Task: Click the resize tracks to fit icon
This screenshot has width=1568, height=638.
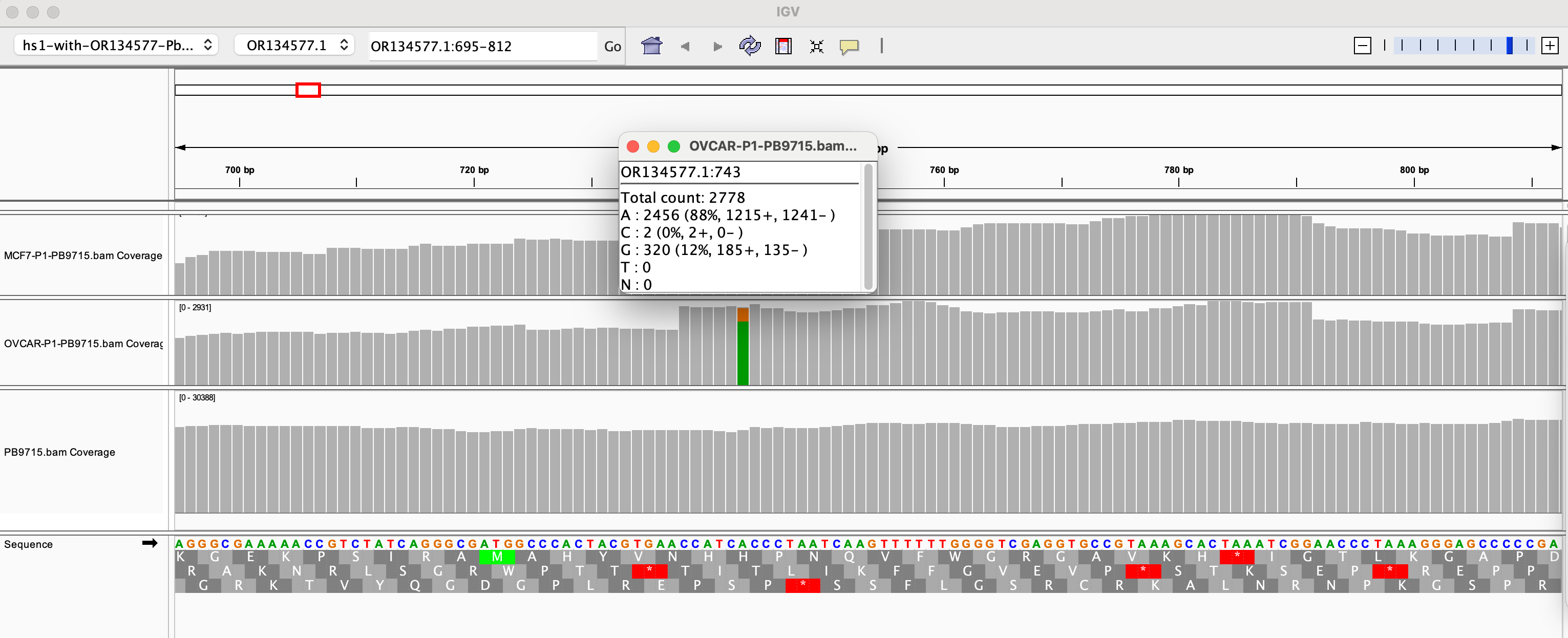Action: coord(816,46)
